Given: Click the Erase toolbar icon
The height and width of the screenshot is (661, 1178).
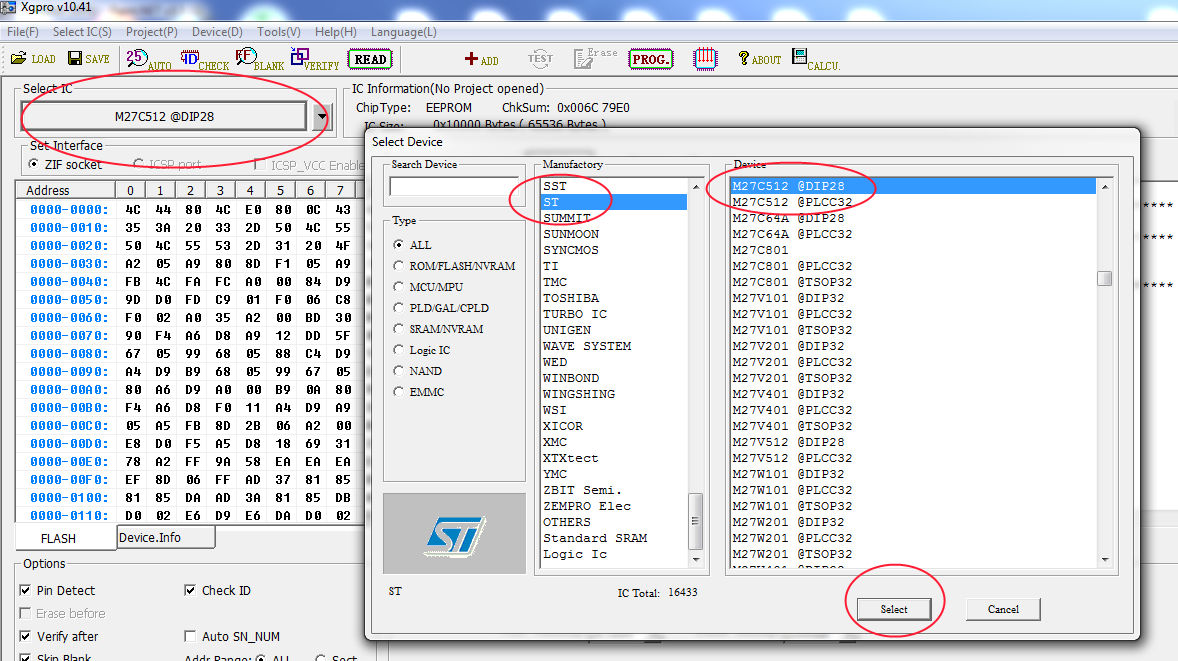Looking at the screenshot, I should [595, 58].
